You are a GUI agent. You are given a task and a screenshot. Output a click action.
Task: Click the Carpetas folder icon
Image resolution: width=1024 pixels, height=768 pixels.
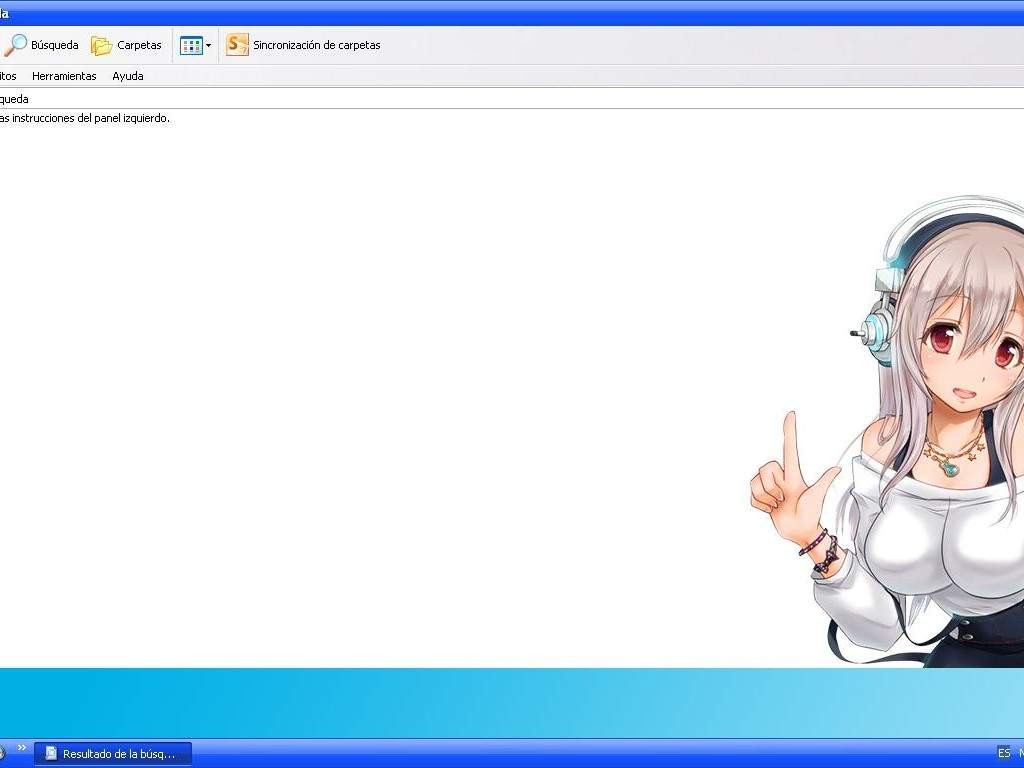pos(101,45)
